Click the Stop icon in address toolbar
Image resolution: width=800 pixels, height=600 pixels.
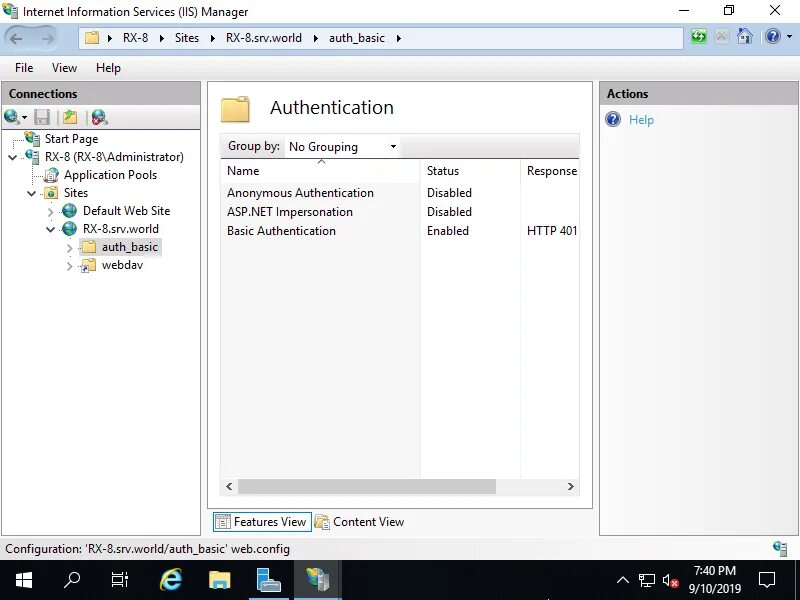coord(721,37)
